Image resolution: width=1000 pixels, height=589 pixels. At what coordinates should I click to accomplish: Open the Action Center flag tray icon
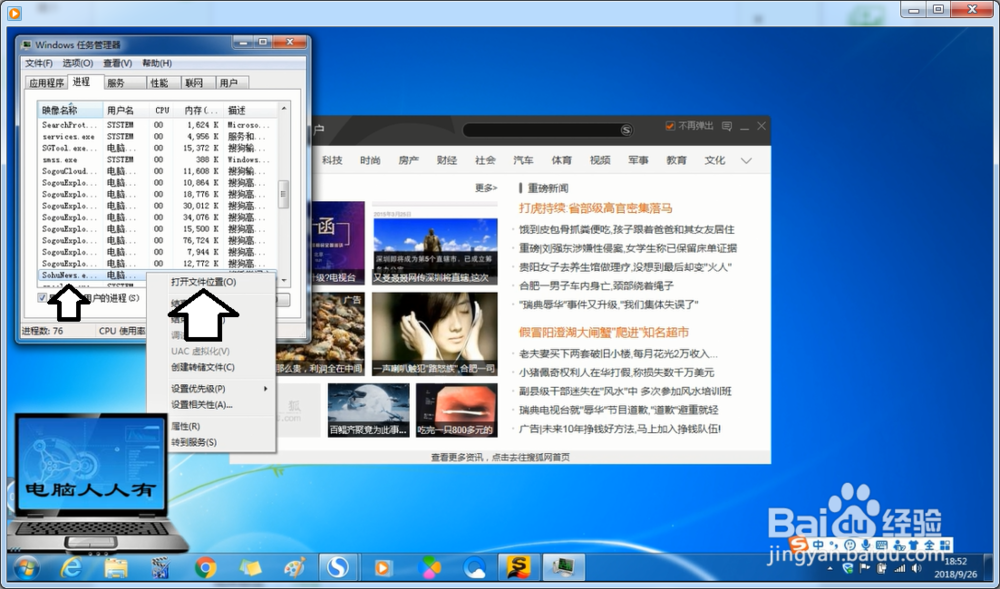pyautogui.click(x=865, y=568)
